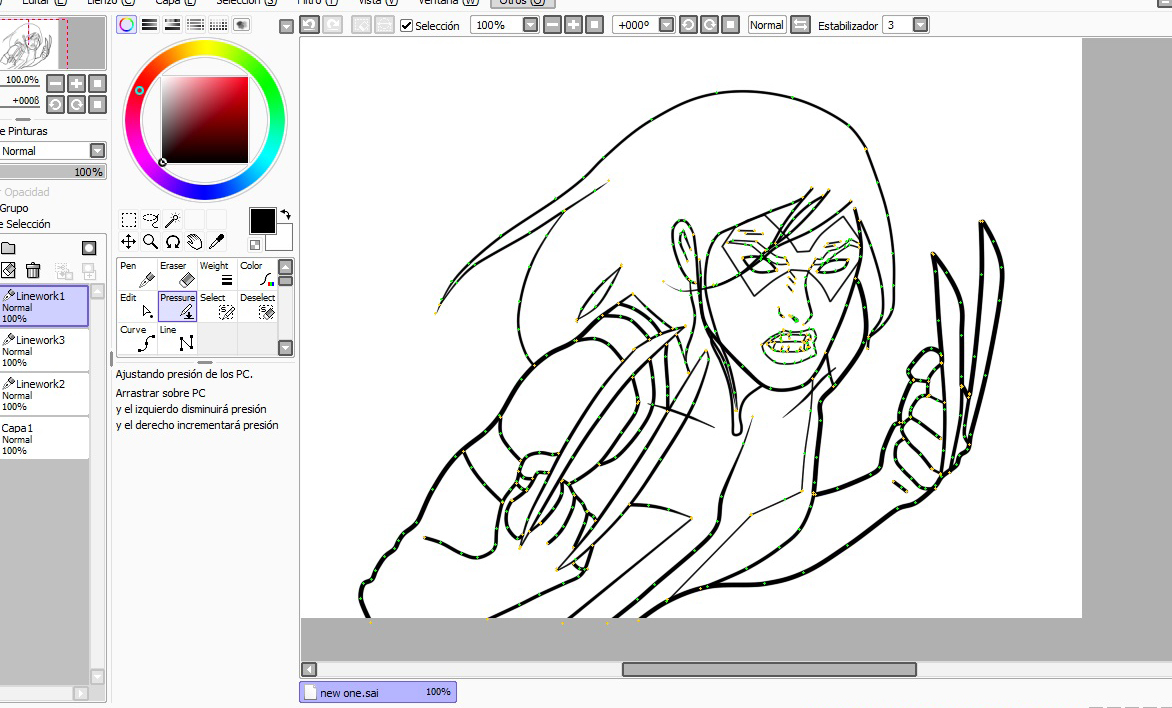The height and width of the screenshot is (708, 1172).
Task: Undo the last action in toolbar
Action: pyautogui.click(x=309, y=25)
